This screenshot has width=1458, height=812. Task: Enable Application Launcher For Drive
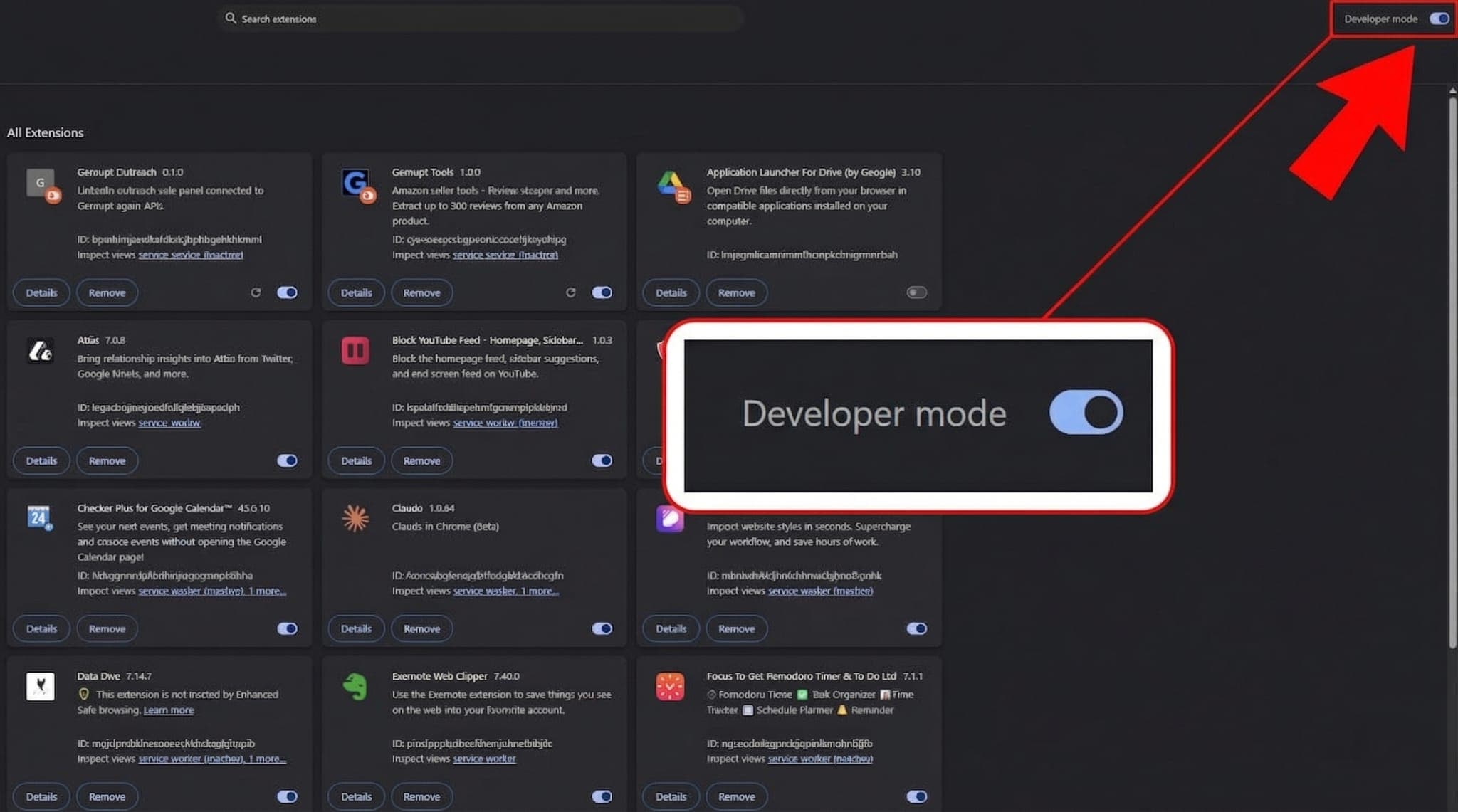(916, 292)
